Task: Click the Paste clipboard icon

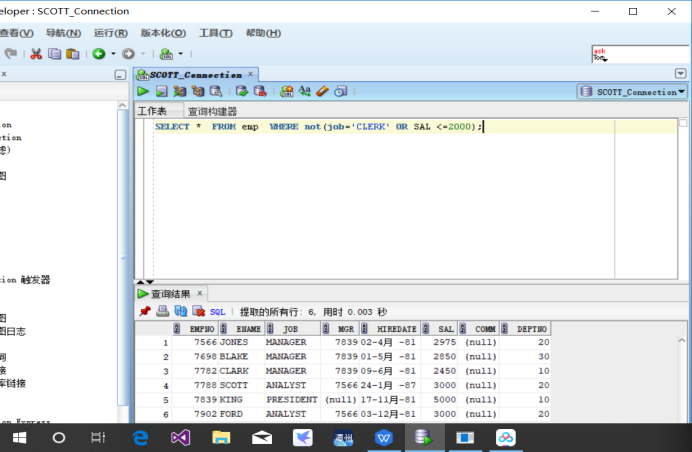Action: tap(72, 54)
